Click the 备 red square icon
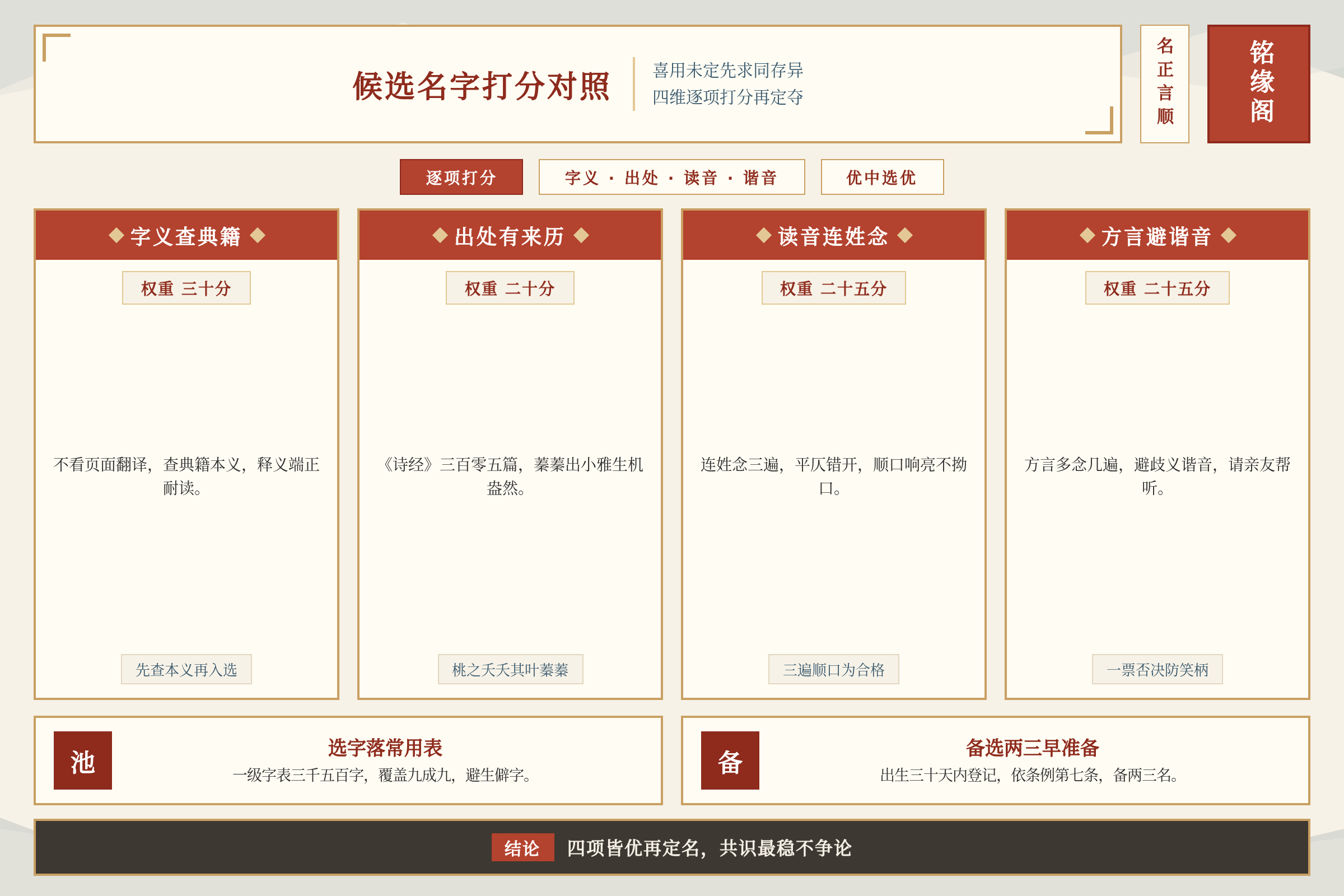The height and width of the screenshot is (896, 1344). [730, 760]
